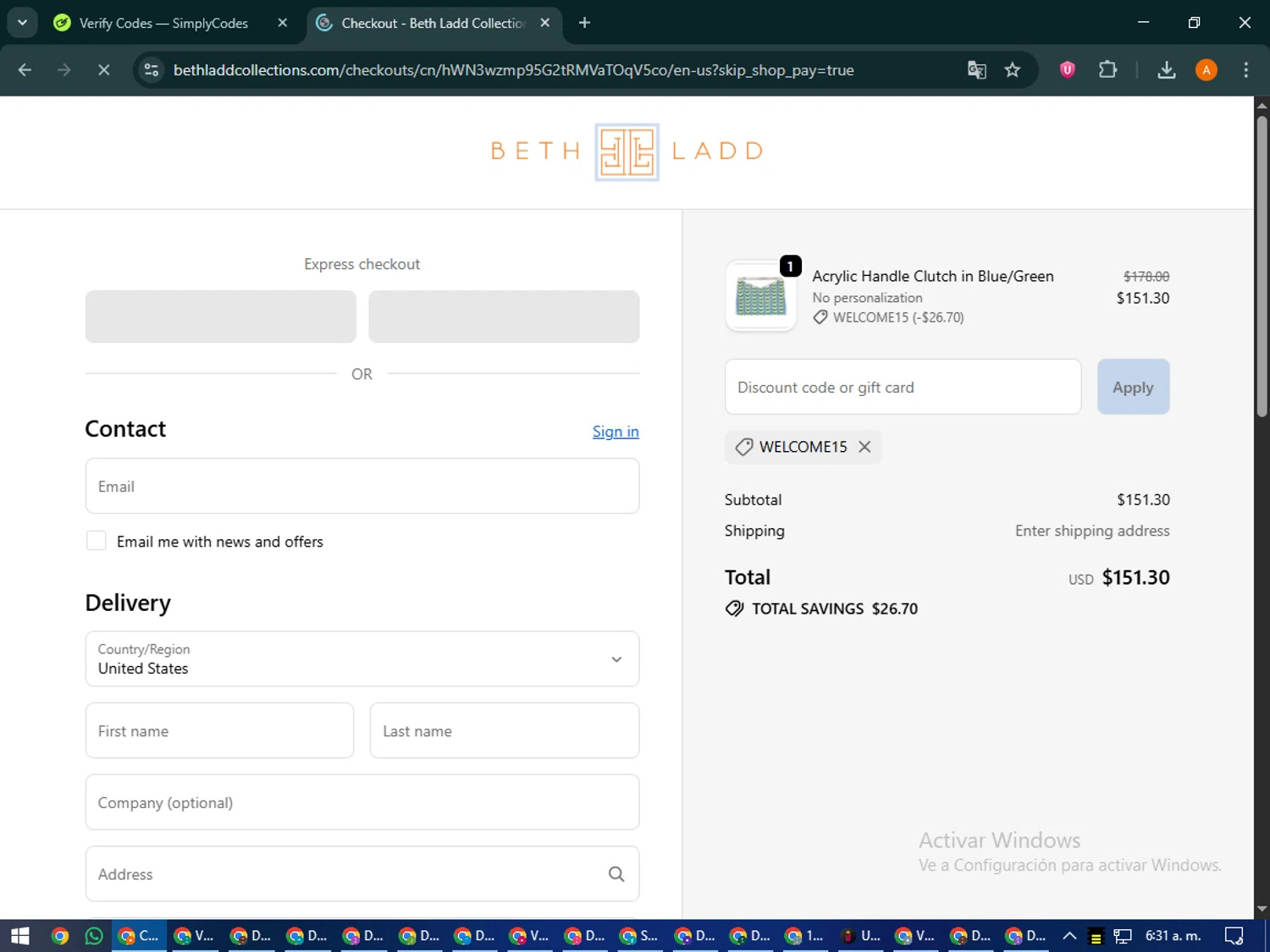Close the Verify Codes — SimplyCodes tab

coord(283,23)
